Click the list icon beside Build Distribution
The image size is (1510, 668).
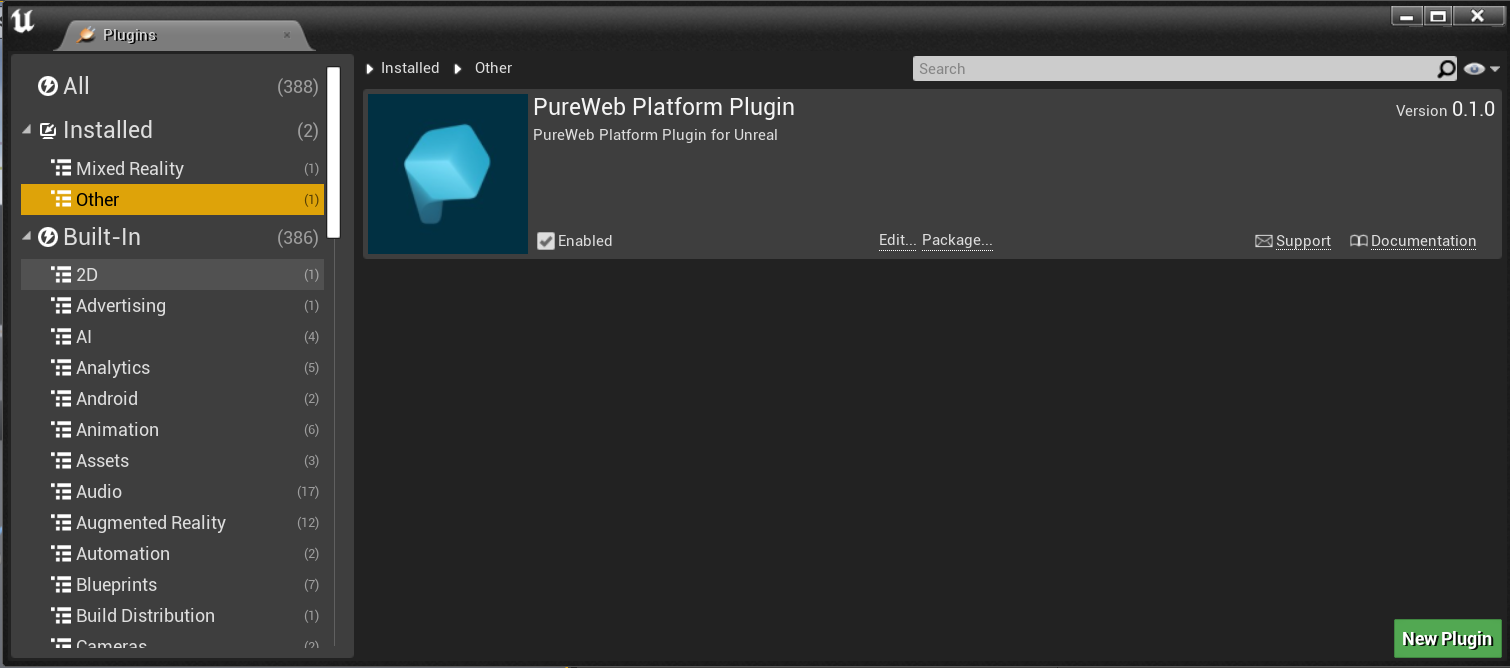tap(61, 615)
